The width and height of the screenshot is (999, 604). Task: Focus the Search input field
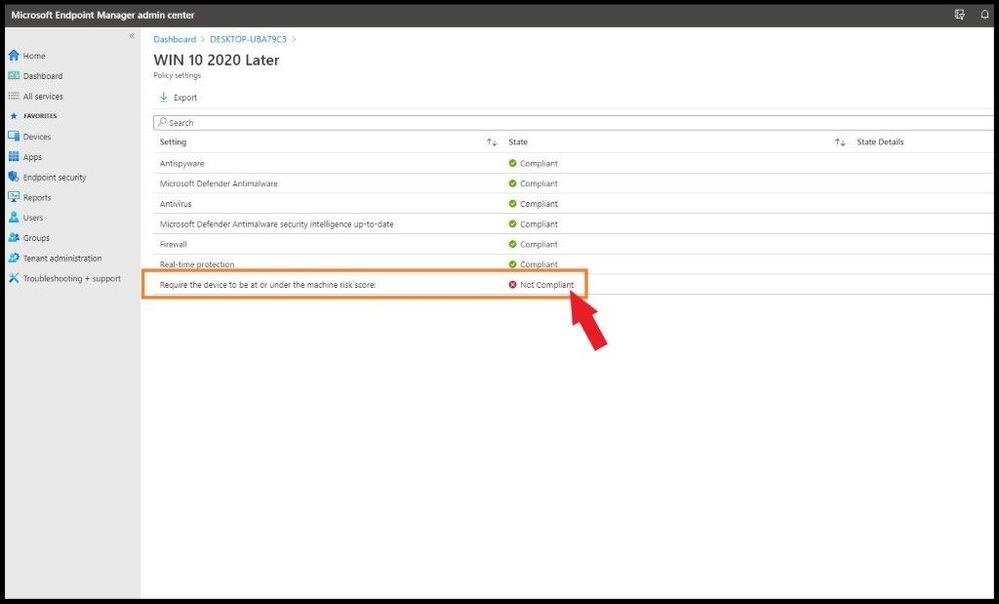coord(573,122)
